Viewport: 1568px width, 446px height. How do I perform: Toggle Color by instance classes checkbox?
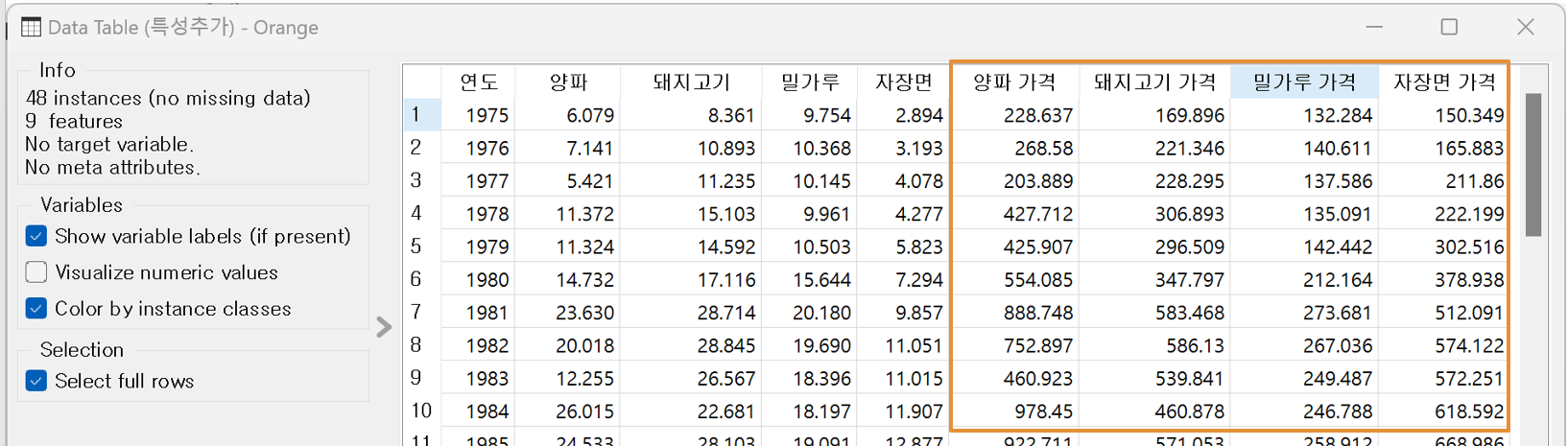click(36, 309)
